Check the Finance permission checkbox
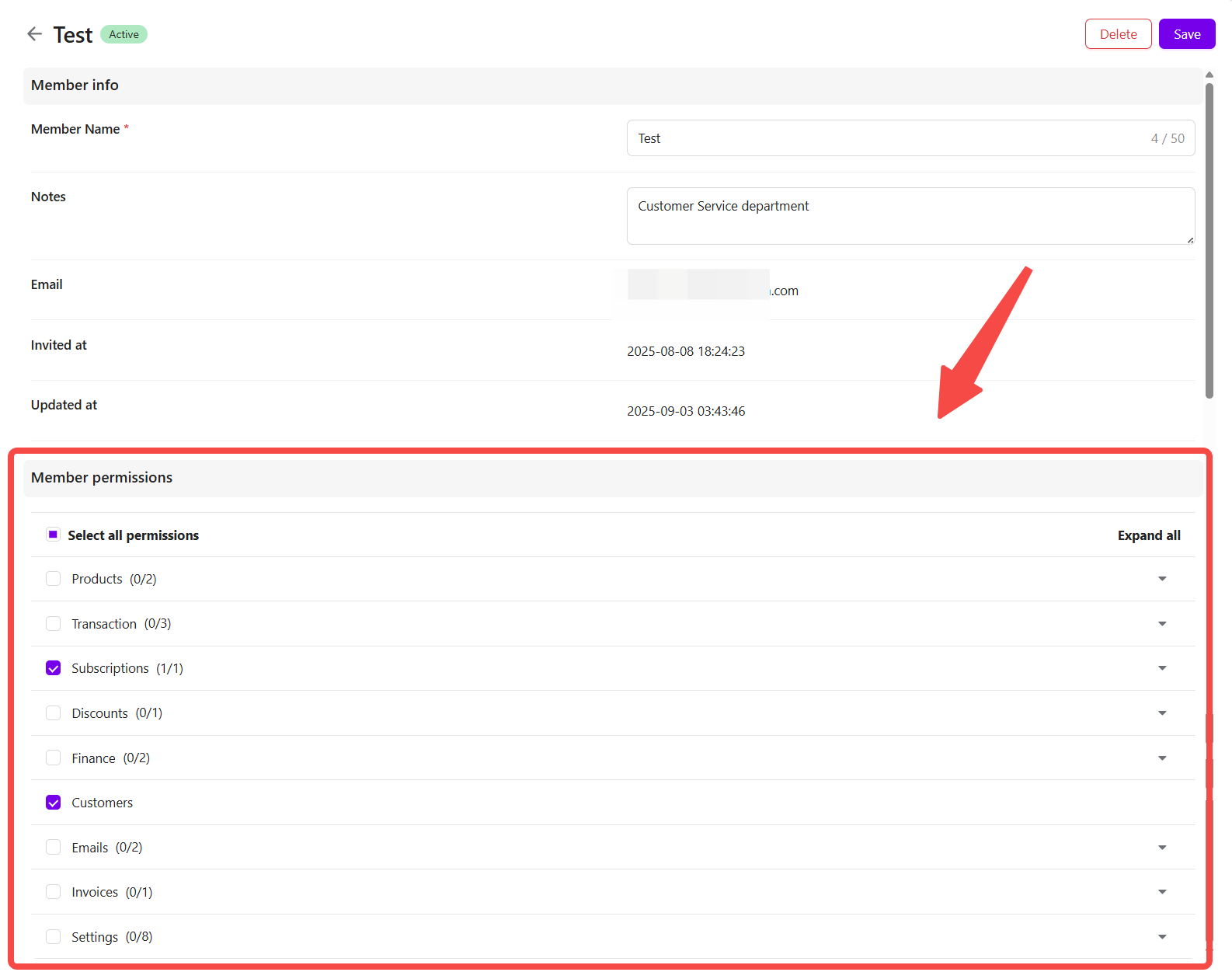1232x979 pixels. point(53,758)
